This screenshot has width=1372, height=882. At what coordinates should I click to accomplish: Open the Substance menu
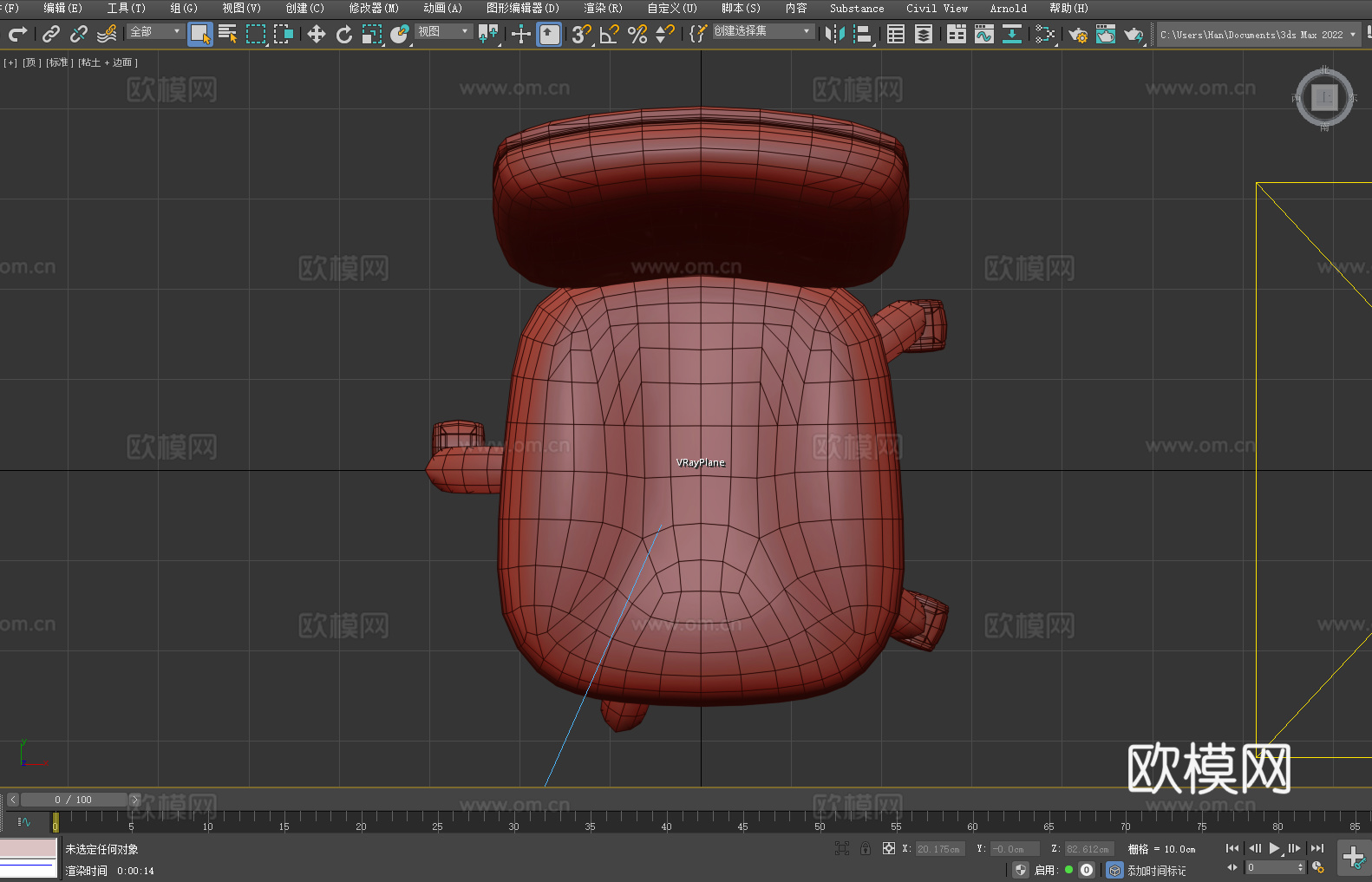point(857,8)
